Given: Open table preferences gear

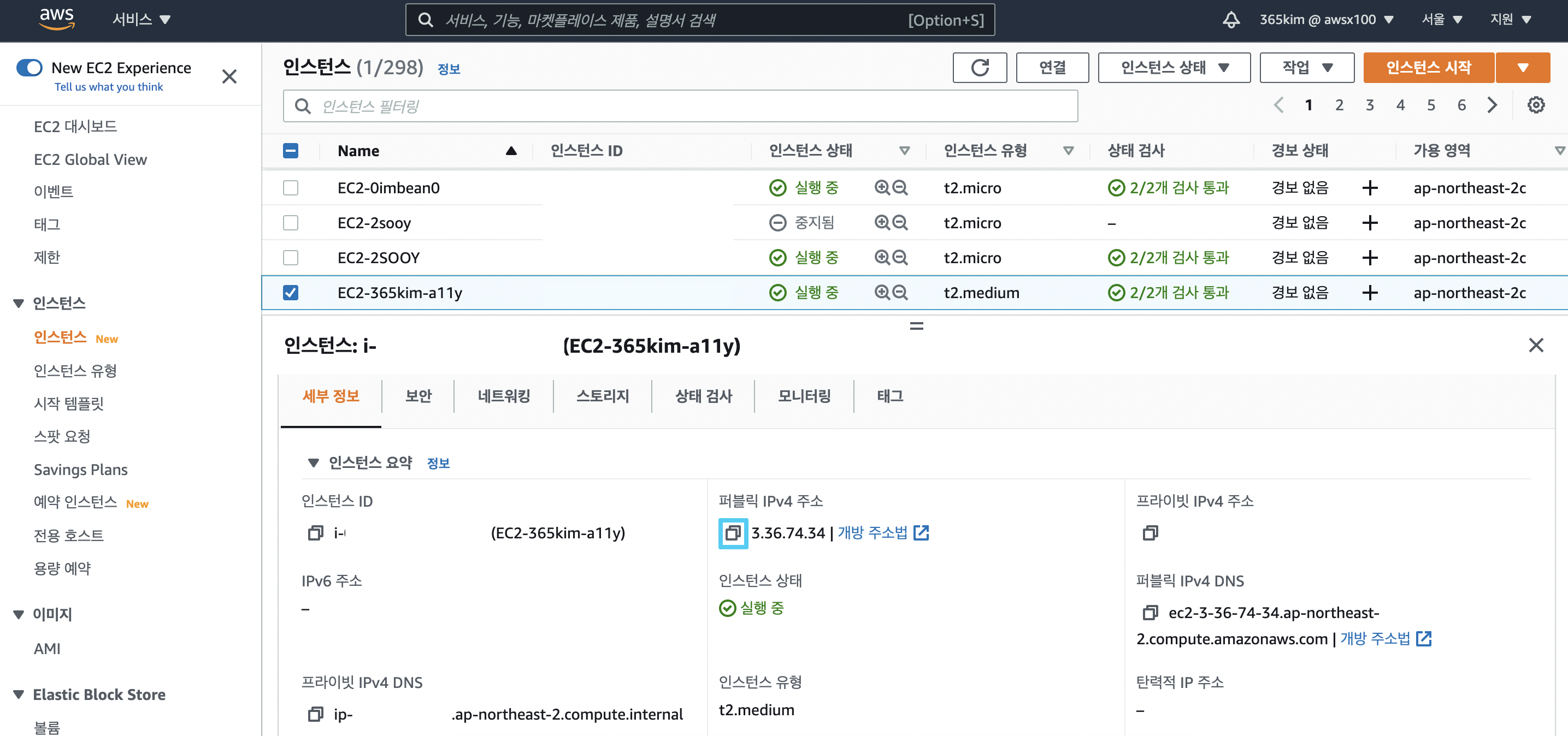Looking at the screenshot, I should (1536, 105).
